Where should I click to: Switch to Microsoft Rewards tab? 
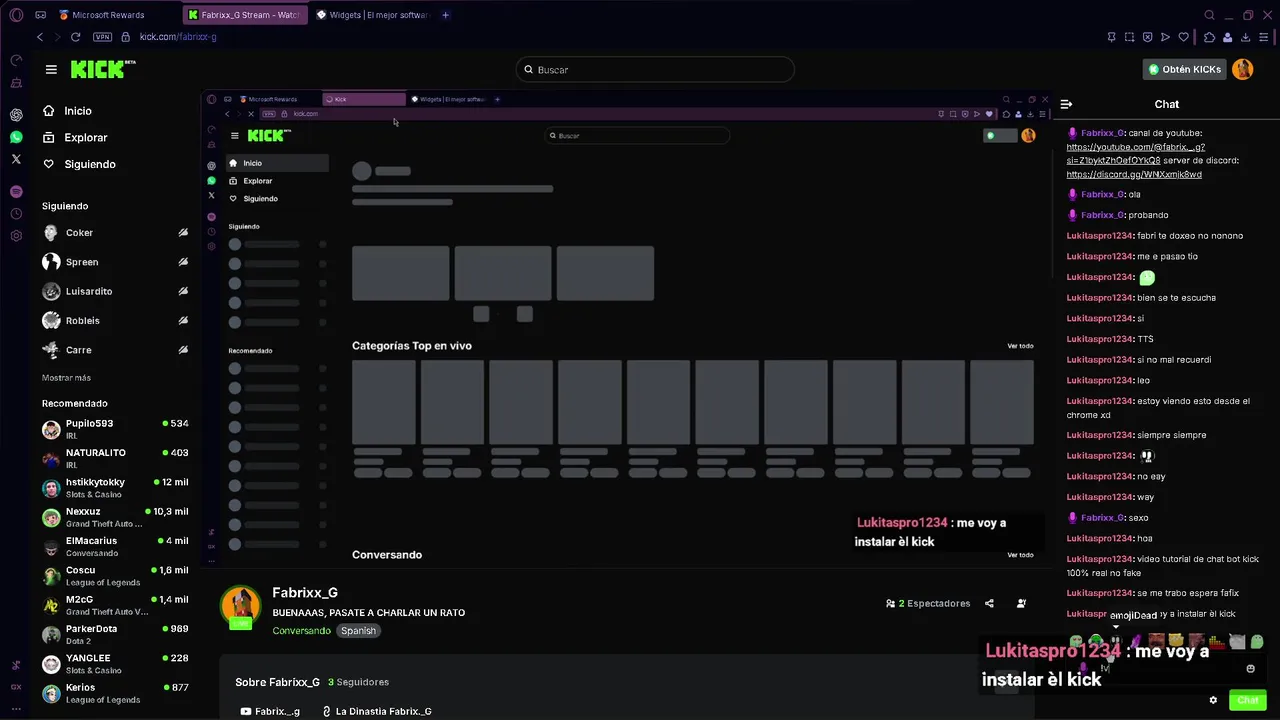click(x=102, y=15)
